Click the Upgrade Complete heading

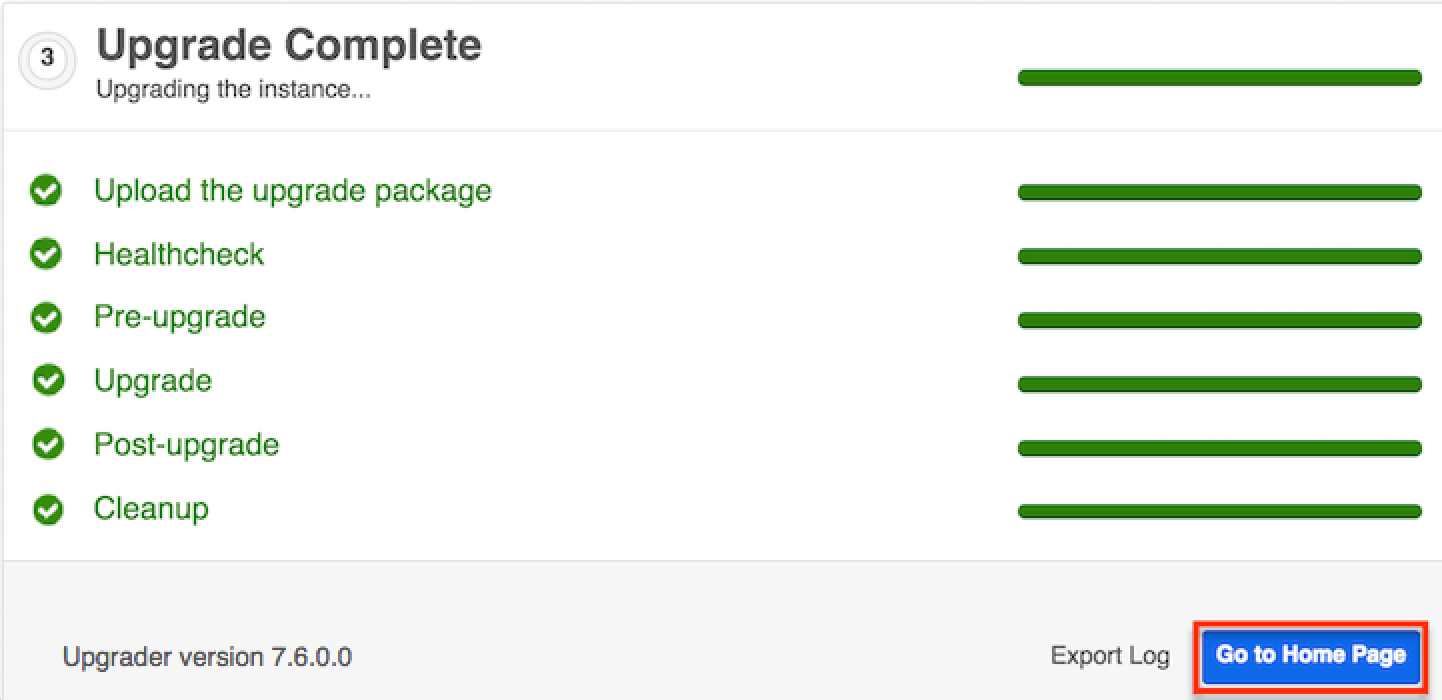point(288,44)
